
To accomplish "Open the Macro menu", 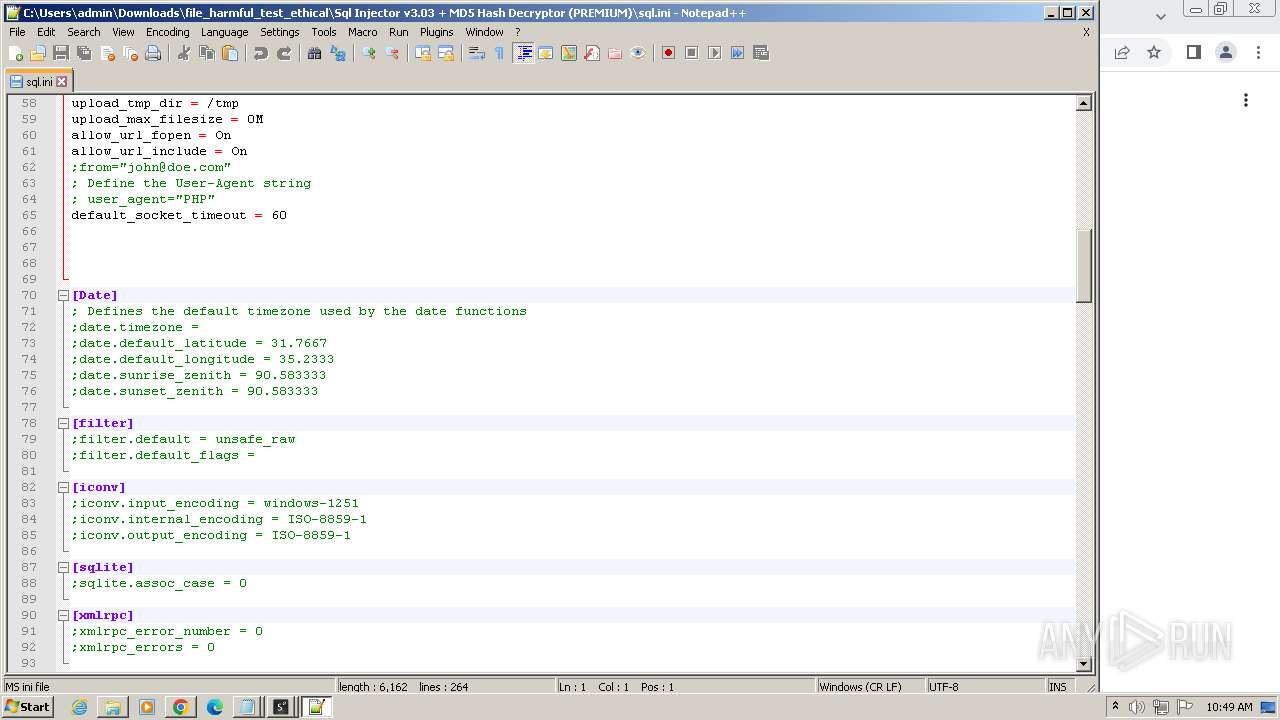I will coord(363,32).
